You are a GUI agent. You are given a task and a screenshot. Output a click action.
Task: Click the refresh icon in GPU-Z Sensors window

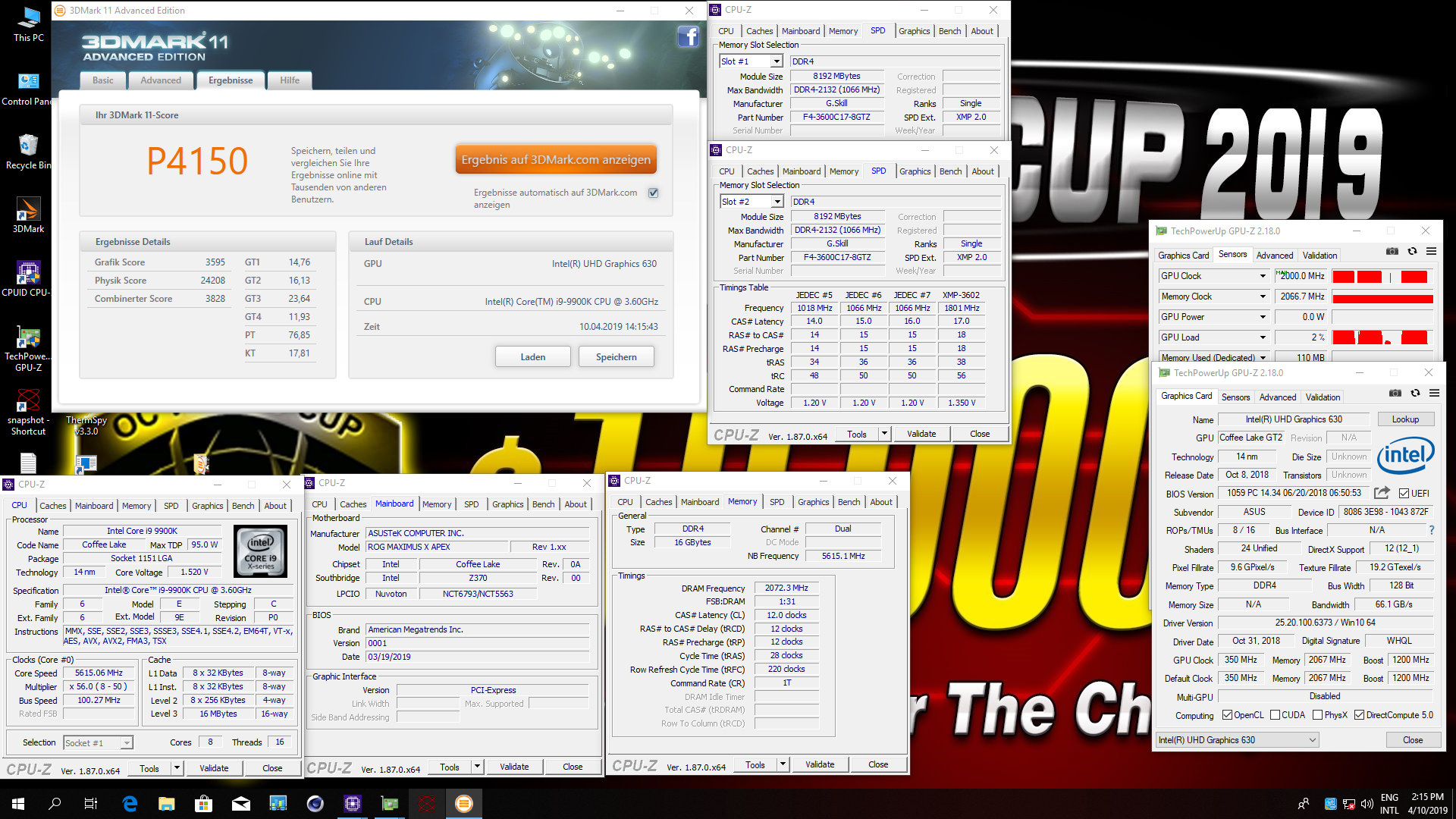pyautogui.click(x=1412, y=251)
